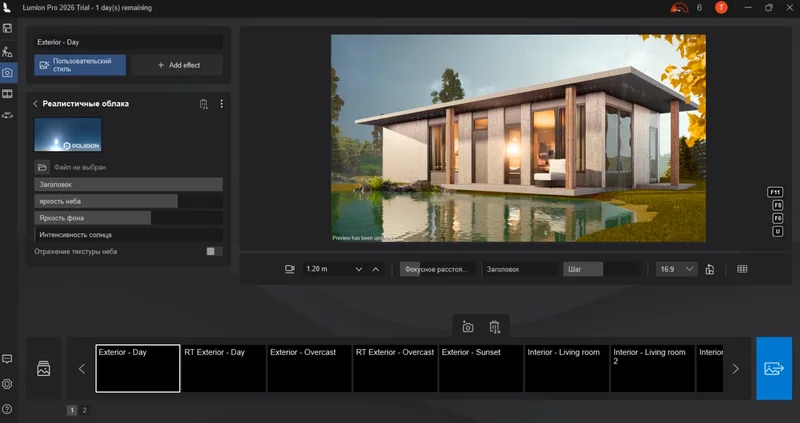This screenshot has width=800, height=423.
Task: Toggle Отражение текстуры неба switch
Action: (x=214, y=252)
